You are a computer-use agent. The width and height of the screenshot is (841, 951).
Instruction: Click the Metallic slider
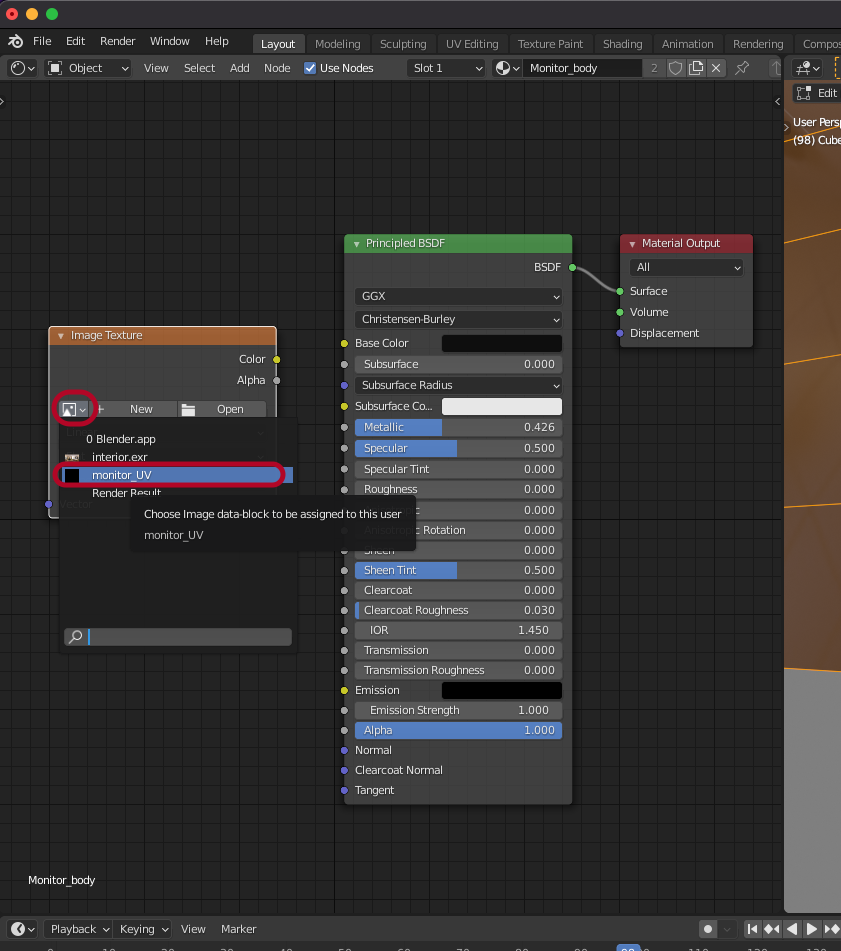tap(458, 428)
